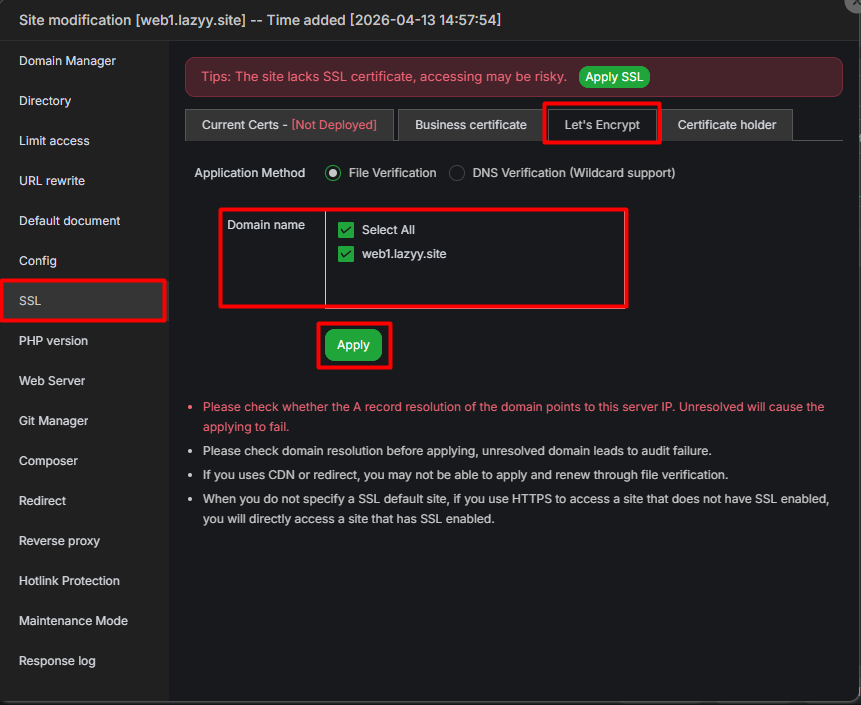Image resolution: width=861 pixels, height=705 pixels.
Task: Click Apply SSL in the warning banner
Action: click(614, 77)
